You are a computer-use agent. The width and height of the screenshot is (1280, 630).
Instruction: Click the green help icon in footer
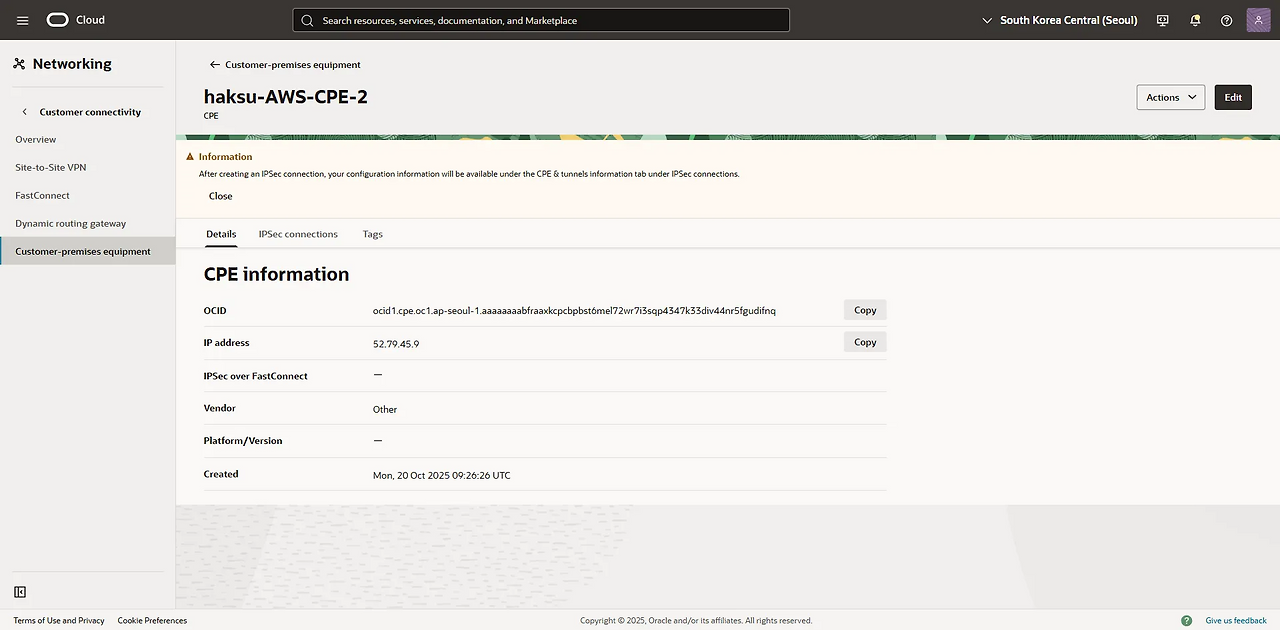[1186, 620]
